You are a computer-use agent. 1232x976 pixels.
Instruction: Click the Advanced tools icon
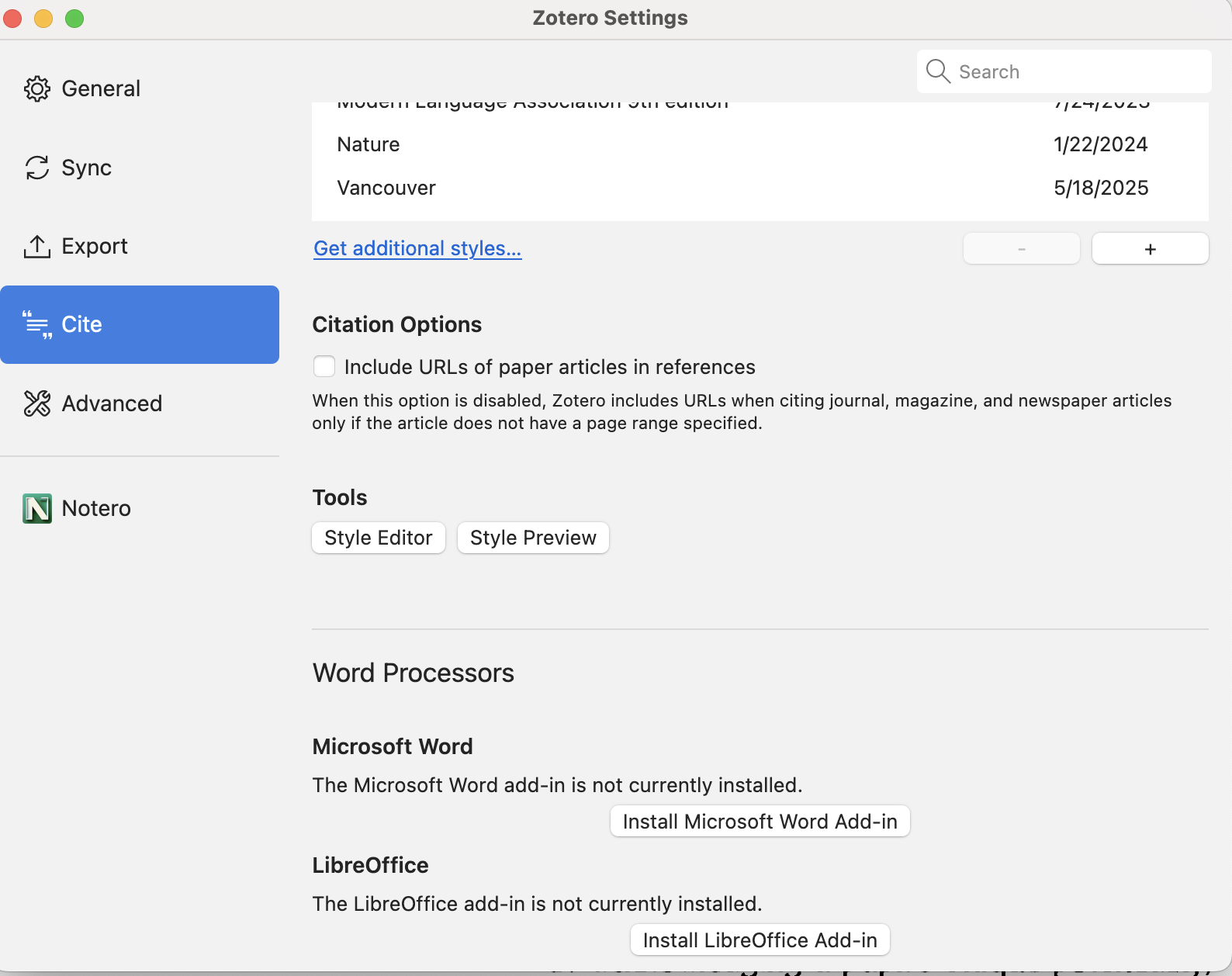(37, 403)
